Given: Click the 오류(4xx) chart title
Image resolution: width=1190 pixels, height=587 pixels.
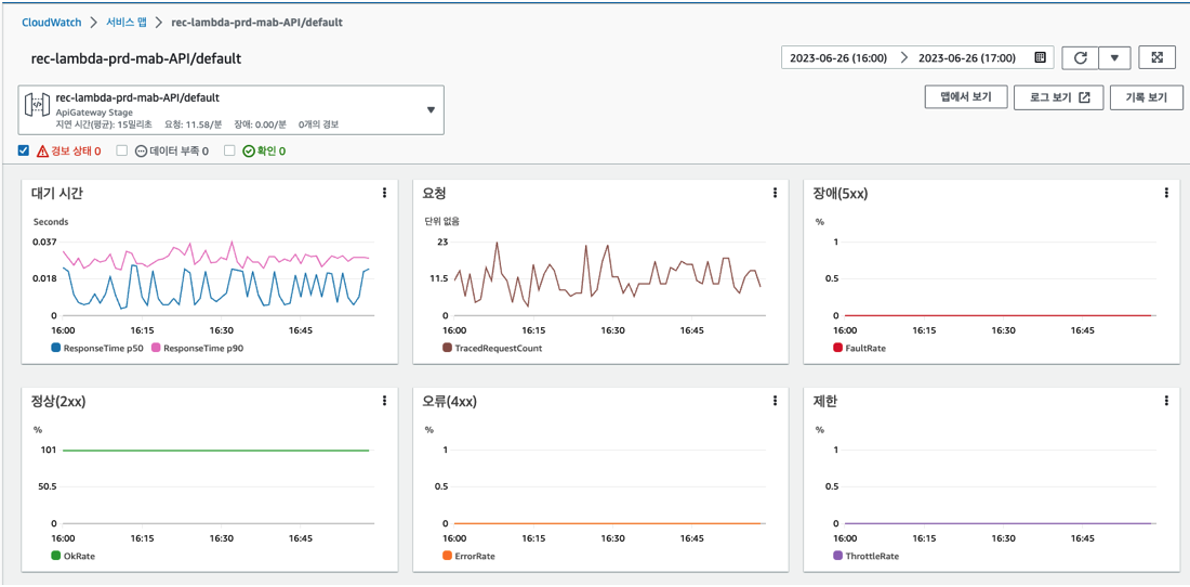Looking at the screenshot, I should point(450,401).
